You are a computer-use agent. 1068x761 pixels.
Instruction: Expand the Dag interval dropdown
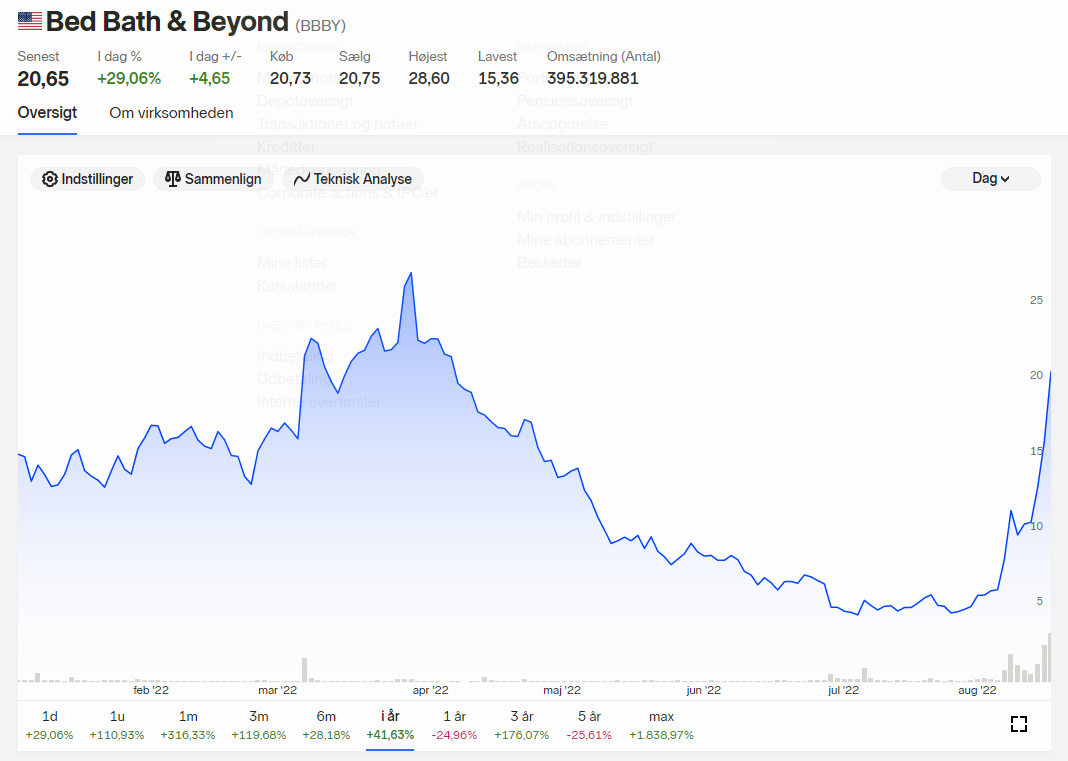pos(990,178)
